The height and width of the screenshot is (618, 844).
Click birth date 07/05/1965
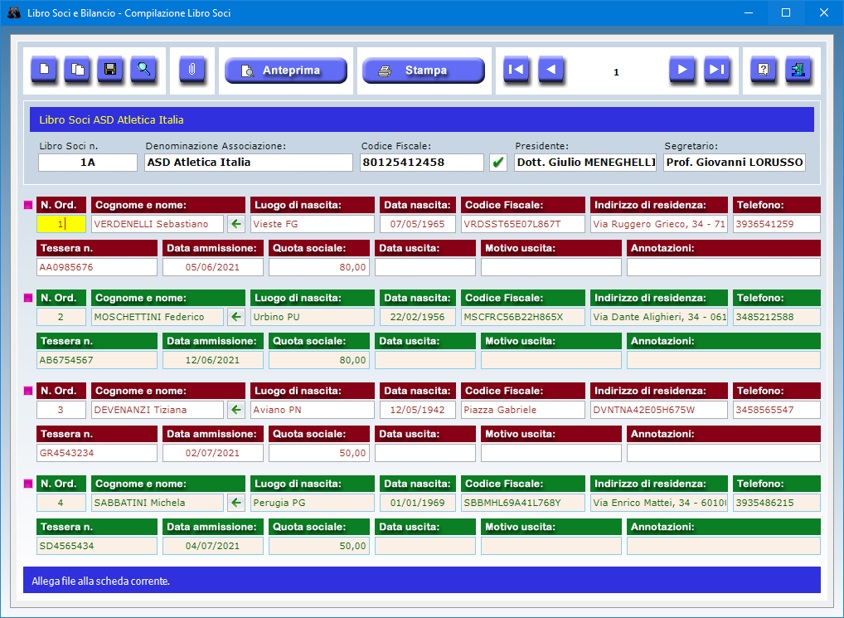click(x=418, y=224)
